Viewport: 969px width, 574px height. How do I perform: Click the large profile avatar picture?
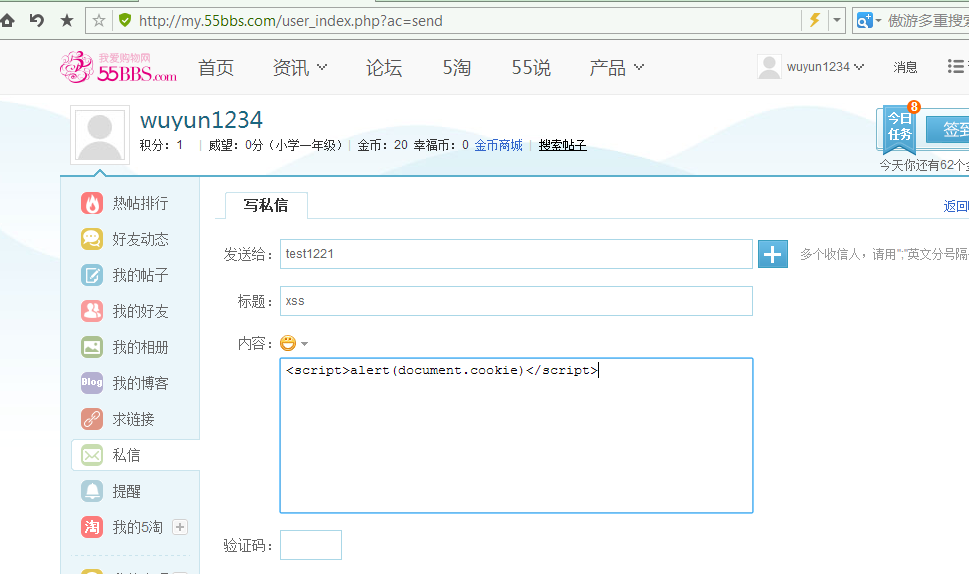click(x=99, y=135)
